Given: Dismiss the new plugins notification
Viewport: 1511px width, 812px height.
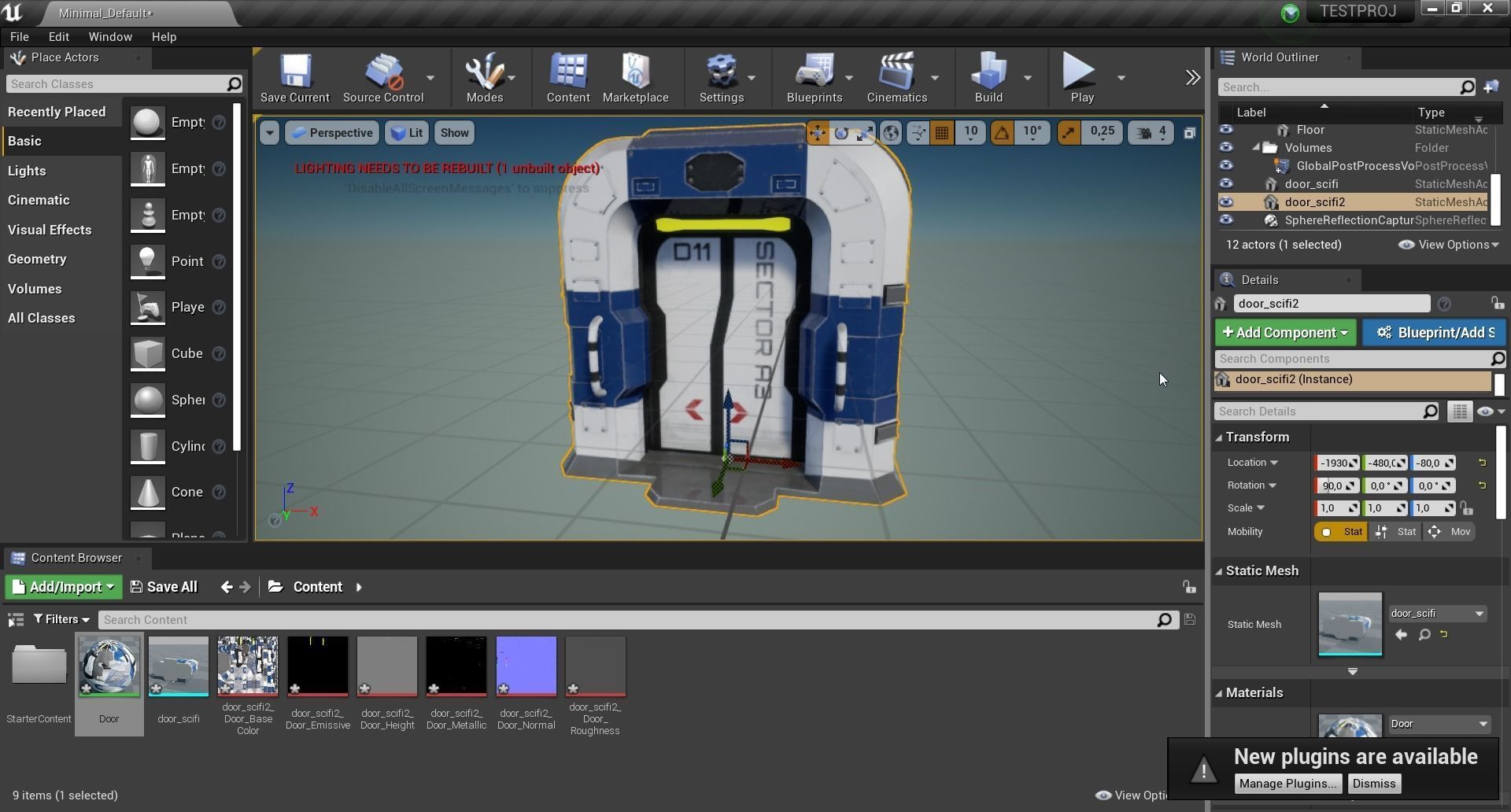Looking at the screenshot, I should pyautogui.click(x=1374, y=784).
